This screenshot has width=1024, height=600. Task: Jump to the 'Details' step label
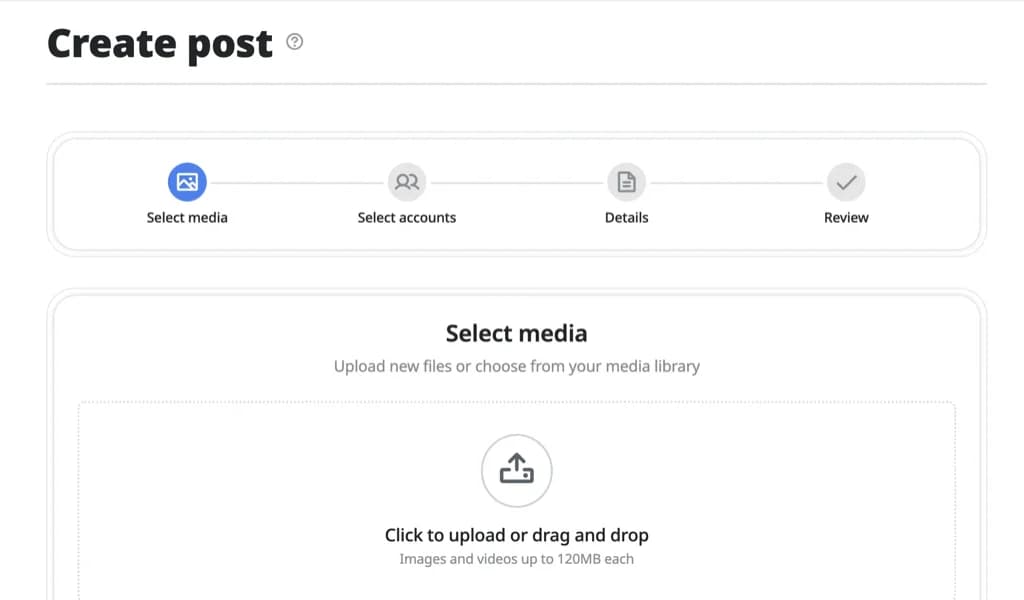point(627,217)
